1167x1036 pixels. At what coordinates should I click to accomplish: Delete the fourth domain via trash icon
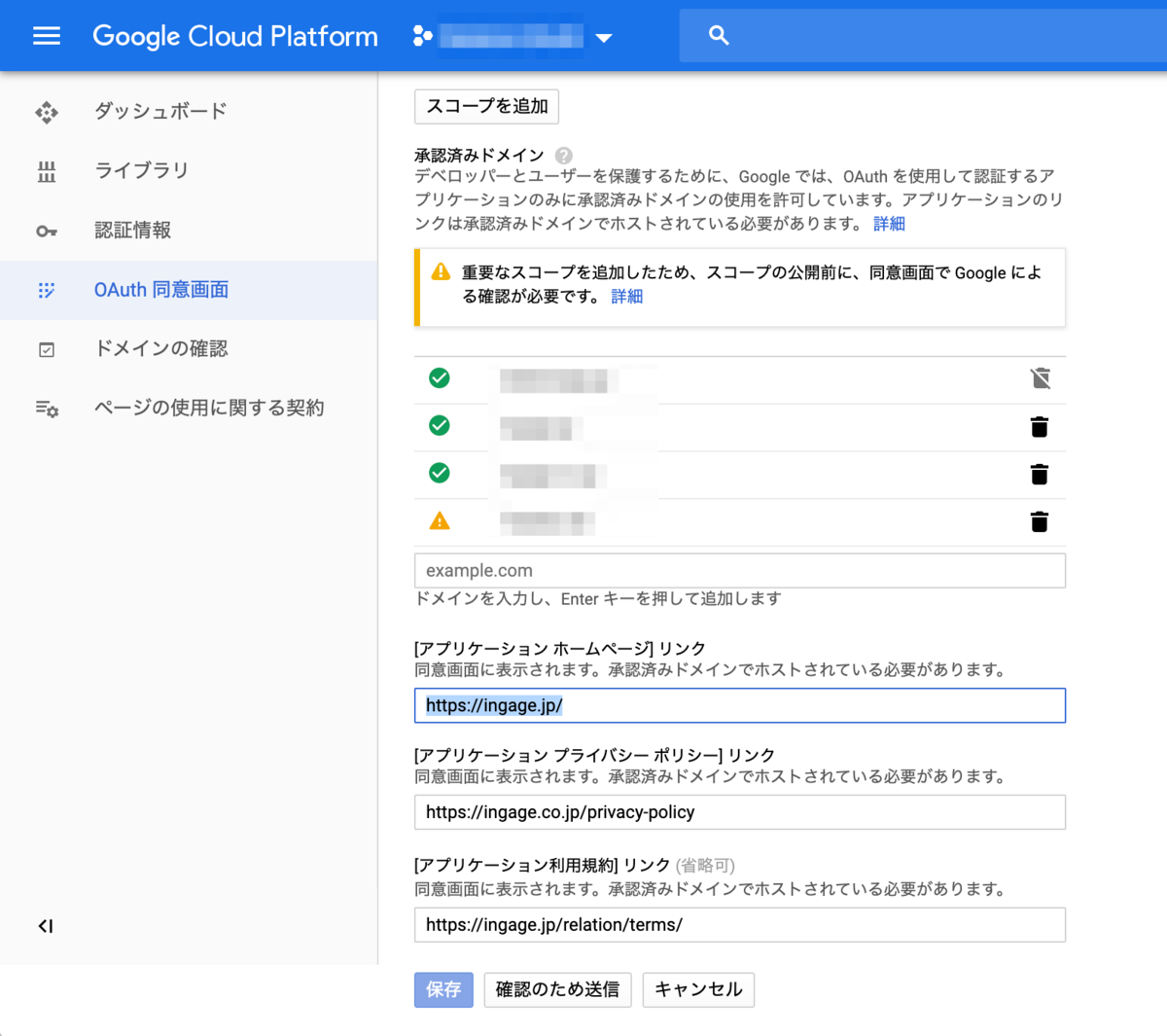coord(1040,522)
